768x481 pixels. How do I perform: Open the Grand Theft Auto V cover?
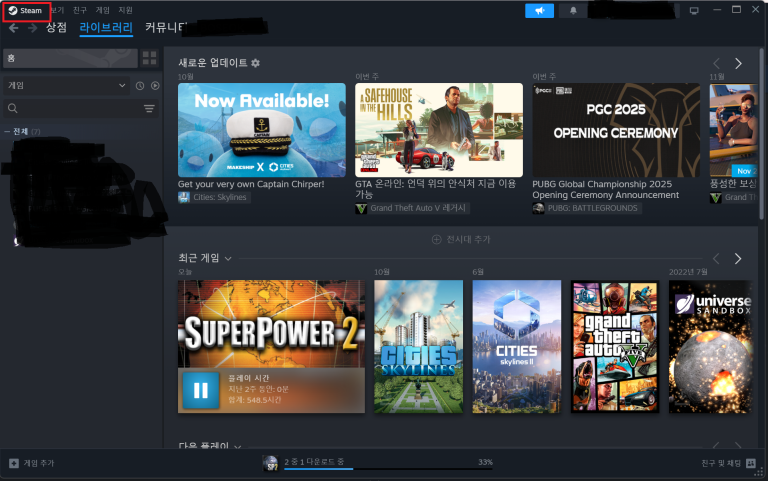coord(615,346)
